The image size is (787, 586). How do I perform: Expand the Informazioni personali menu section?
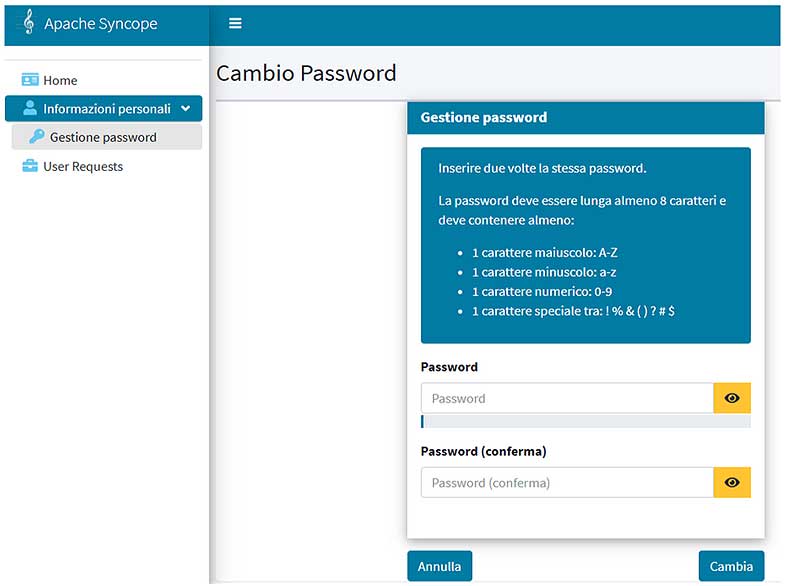103,108
